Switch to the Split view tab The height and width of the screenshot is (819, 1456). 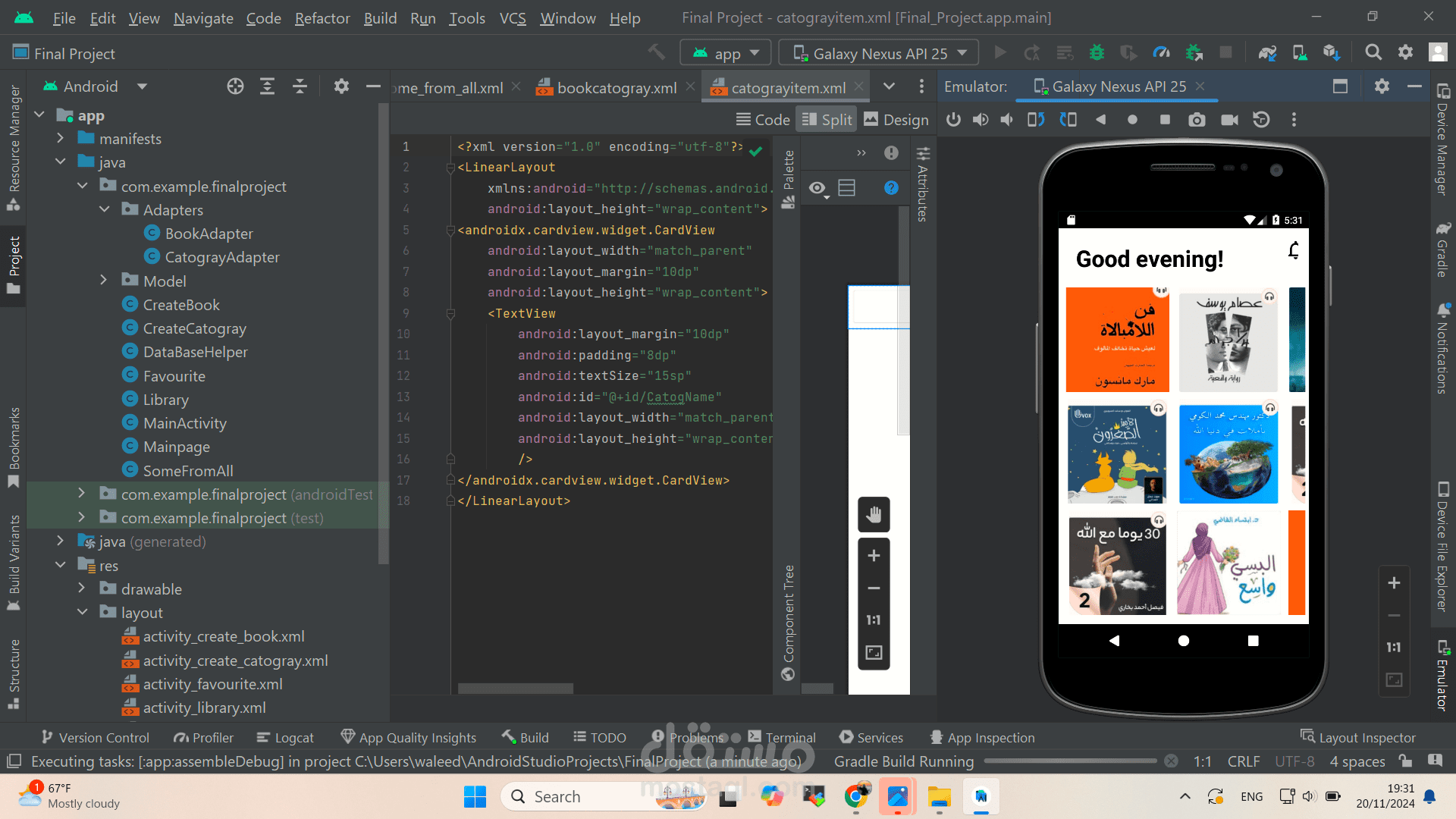coord(827,120)
